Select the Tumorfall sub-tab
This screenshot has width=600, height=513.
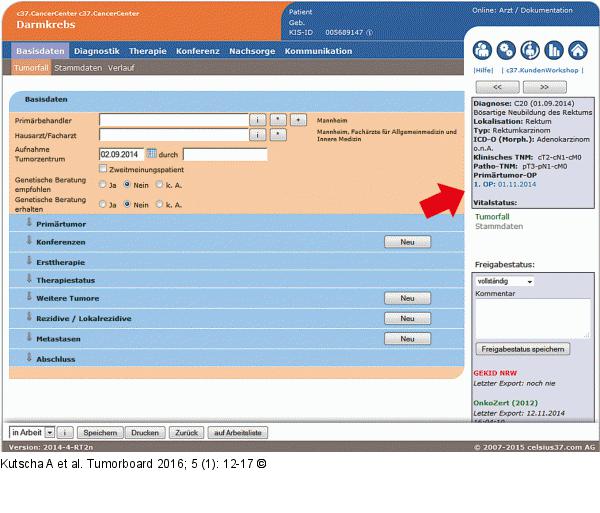[x=31, y=68]
